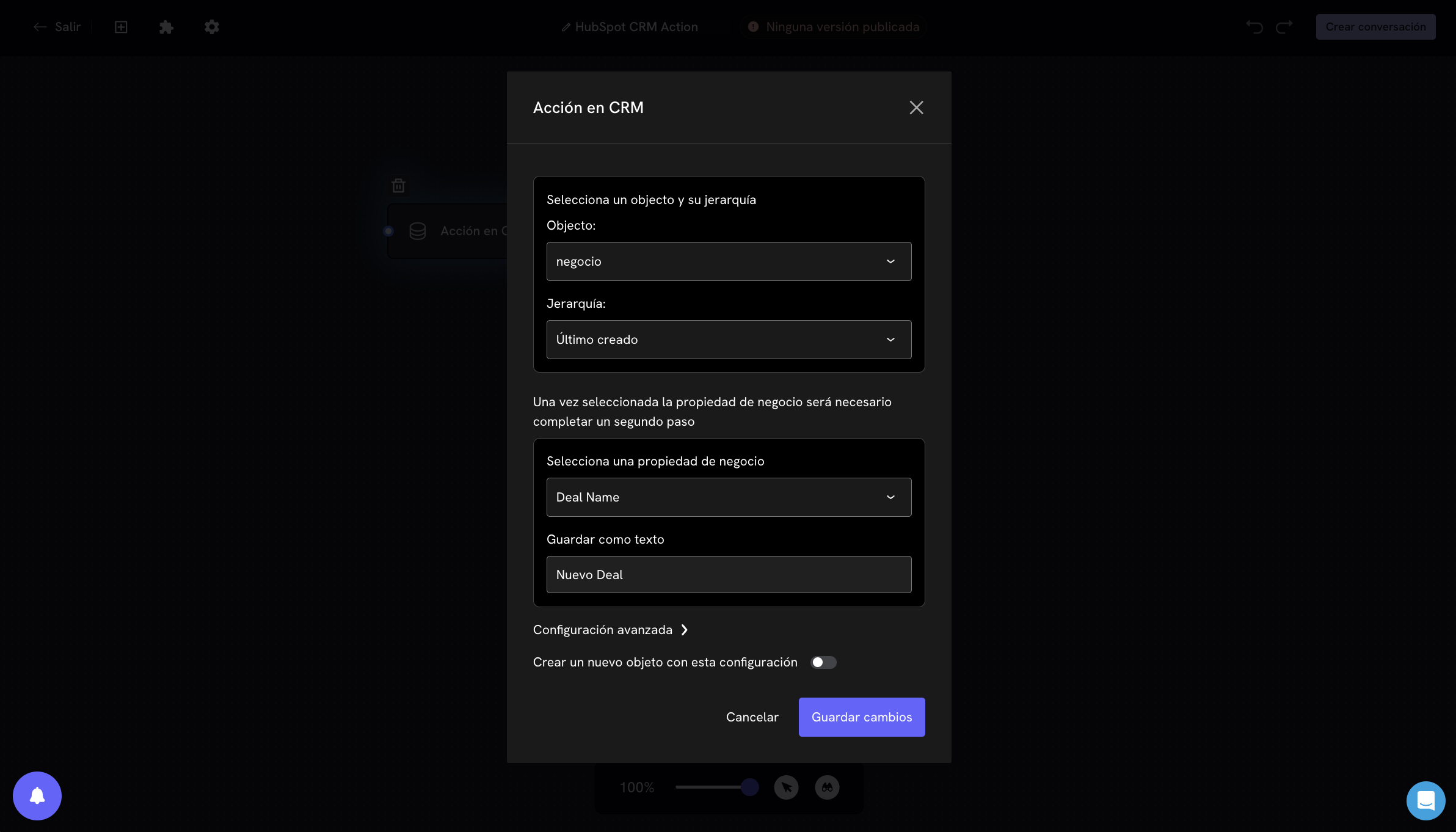Click the Cancelar button
The width and height of the screenshot is (1456, 832).
(x=752, y=717)
